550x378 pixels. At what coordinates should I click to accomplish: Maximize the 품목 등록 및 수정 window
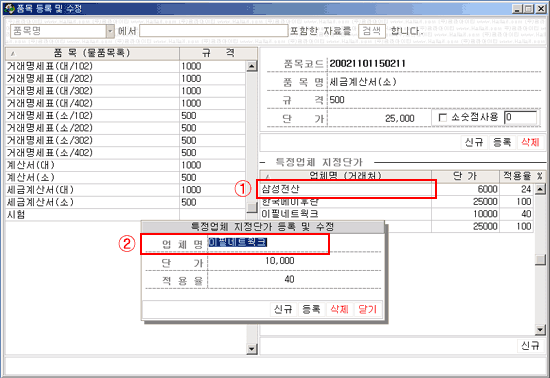pos(528,9)
